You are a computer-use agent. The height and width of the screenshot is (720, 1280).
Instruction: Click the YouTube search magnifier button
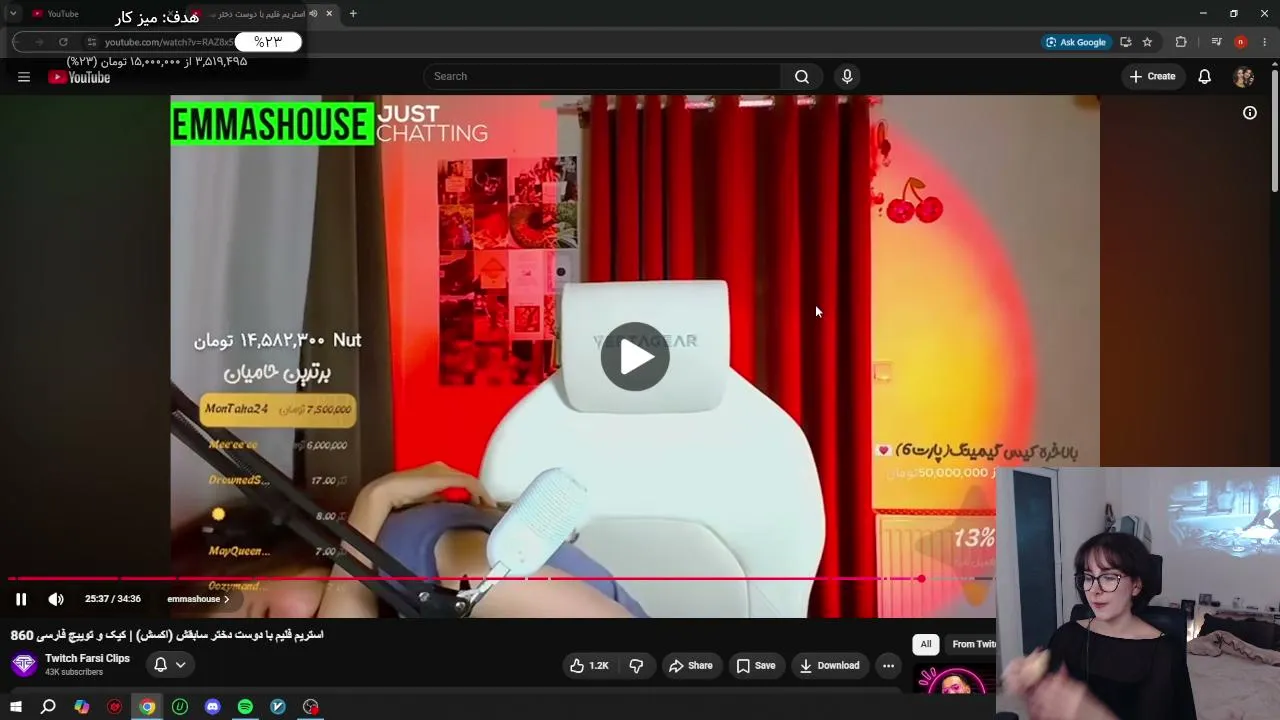tap(802, 76)
